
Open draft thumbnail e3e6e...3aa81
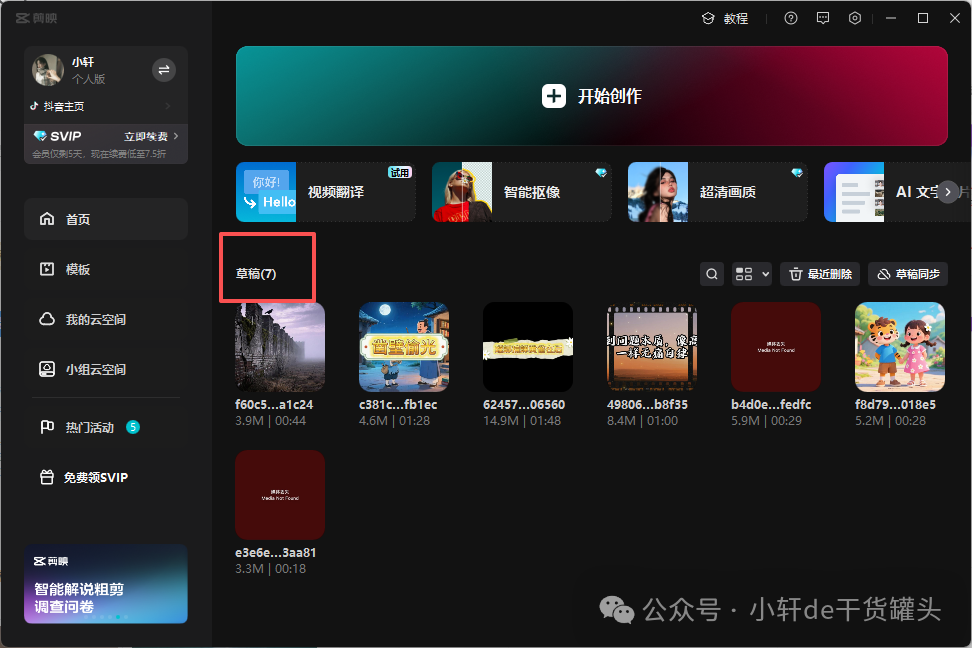[280, 495]
